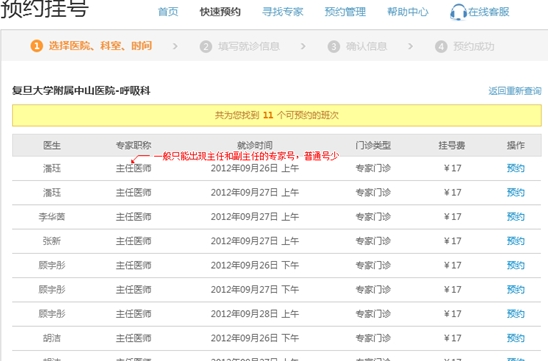This screenshot has height=361, width=551.
Task: Click the 挂号费 column header
Action: tap(452, 145)
